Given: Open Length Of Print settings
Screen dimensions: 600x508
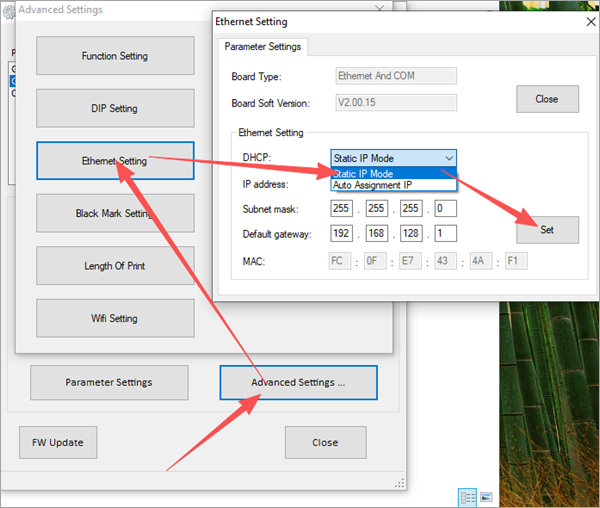Looking at the screenshot, I should click(x=114, y=265).
